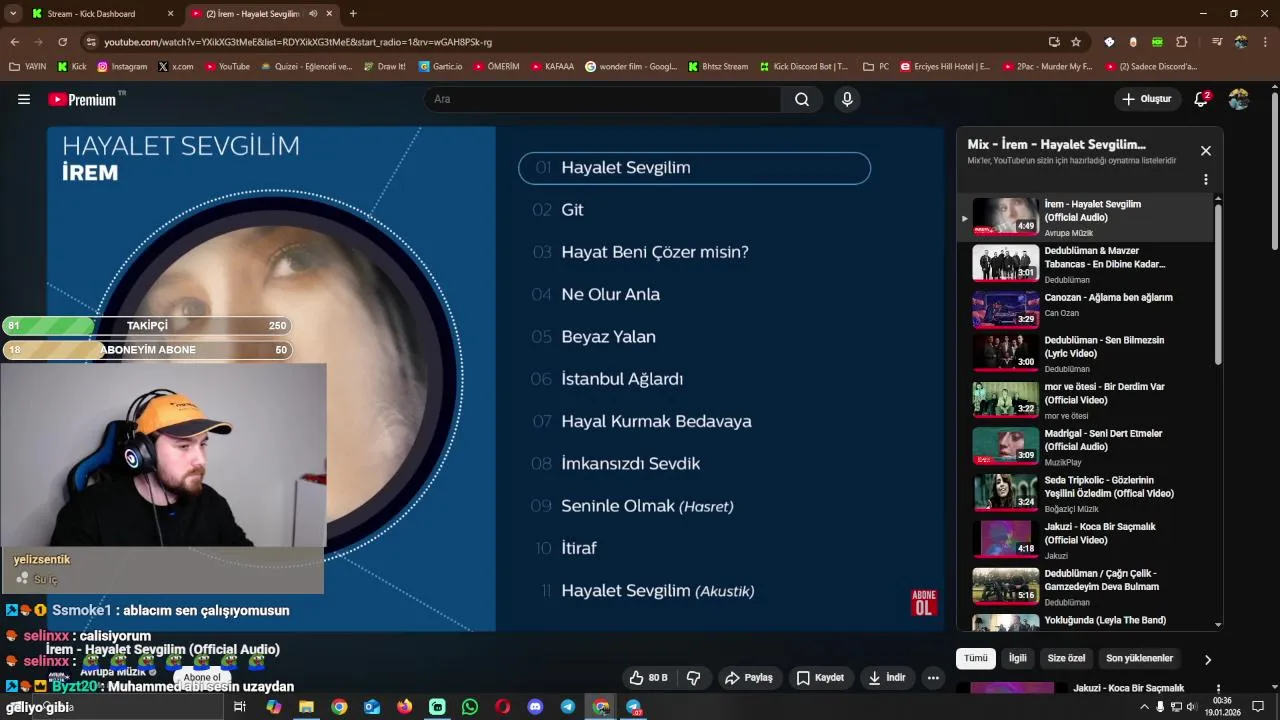Open notifications bell
Screen dimensions: 1280x720
point(1202,99)
